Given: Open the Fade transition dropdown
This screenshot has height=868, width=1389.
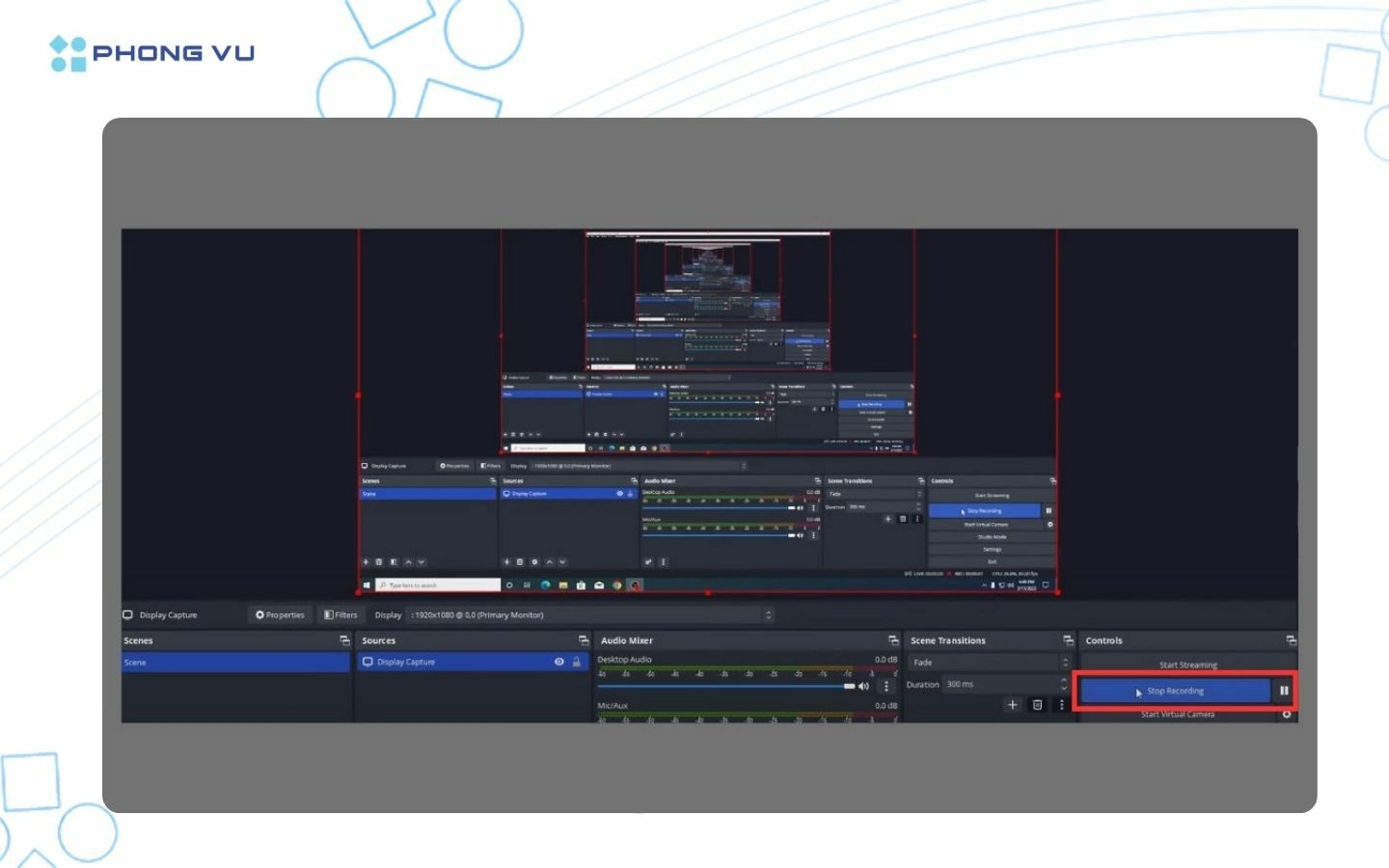Looking at the screenshot, I should point(990,663).
